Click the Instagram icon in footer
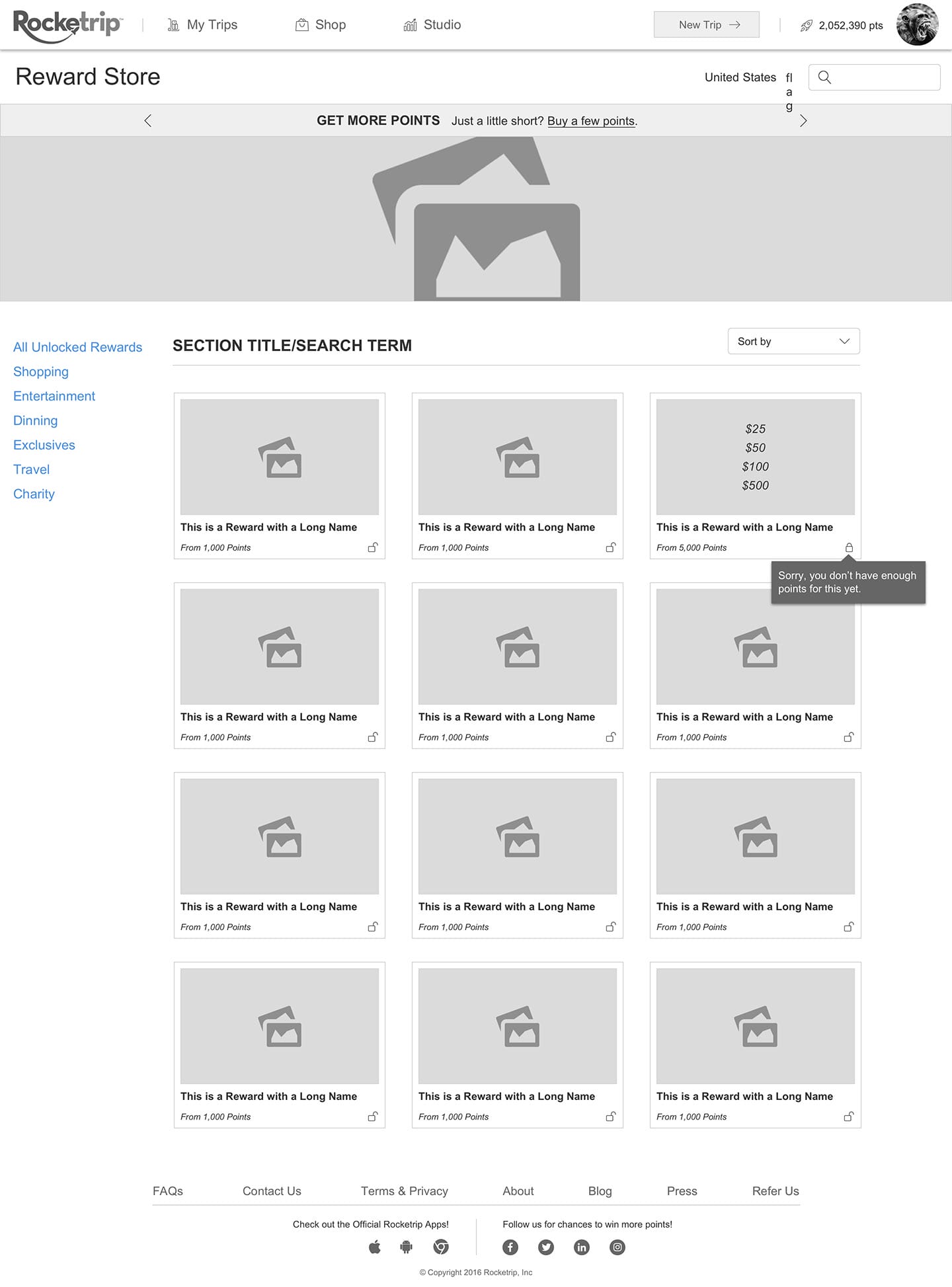The width and height of the screenshot is (952, 1287). [617, 1247]
